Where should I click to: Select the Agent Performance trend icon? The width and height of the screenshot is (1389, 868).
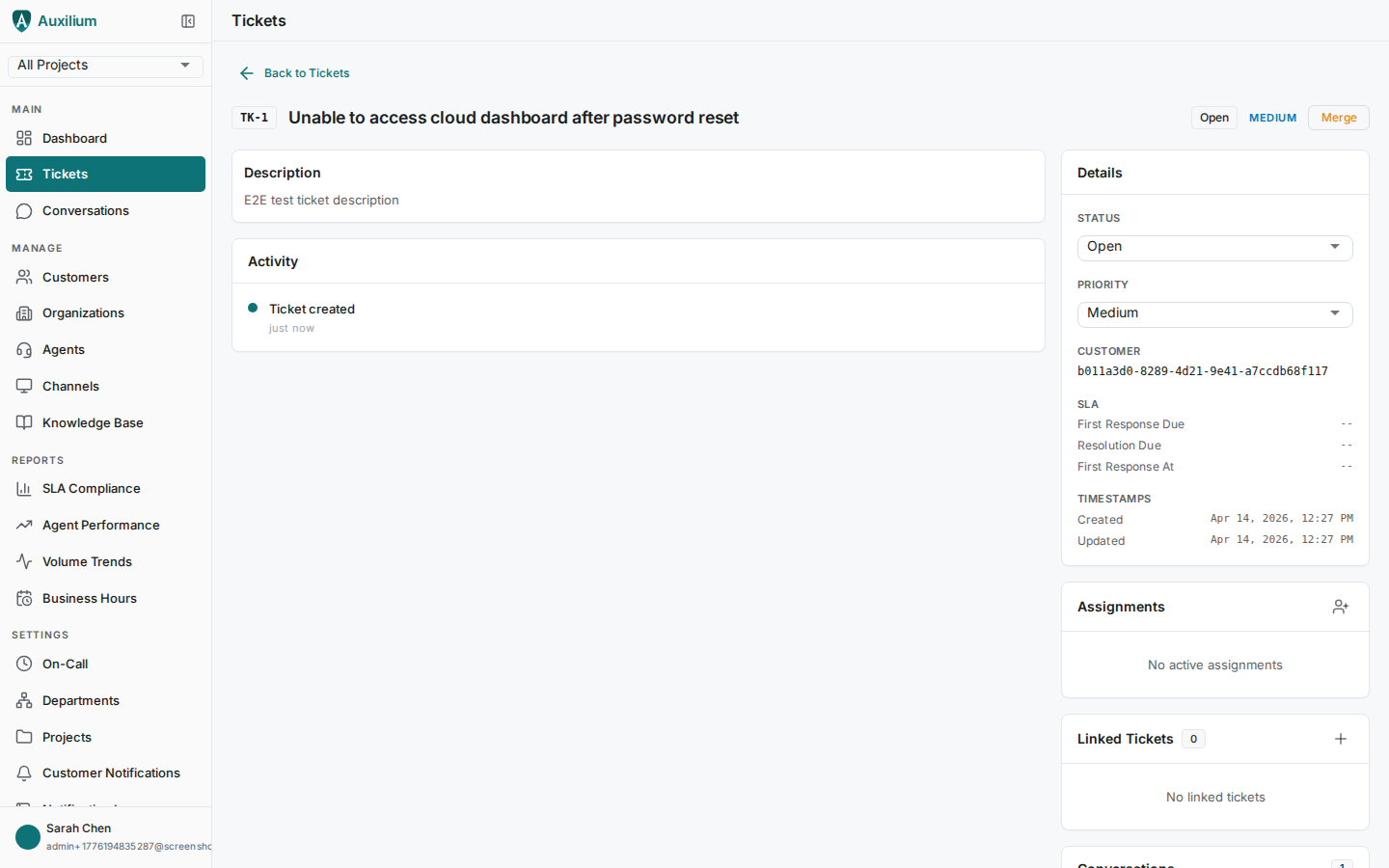tap(23, 525)
